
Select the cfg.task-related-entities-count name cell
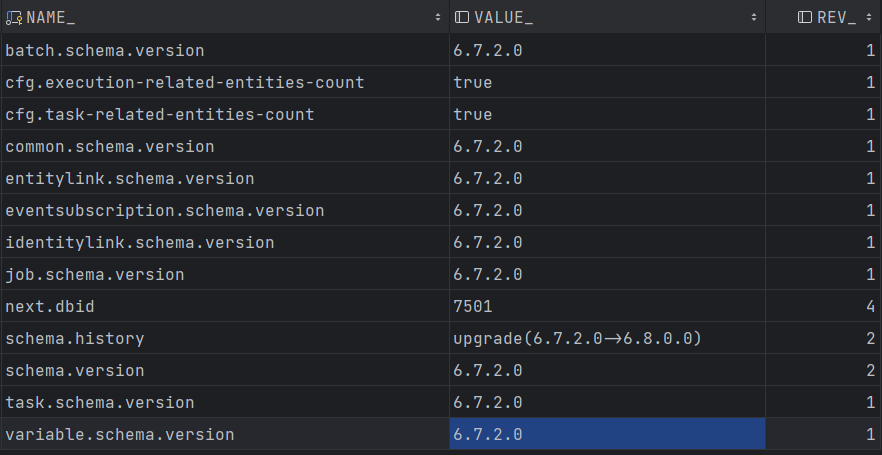160,114
